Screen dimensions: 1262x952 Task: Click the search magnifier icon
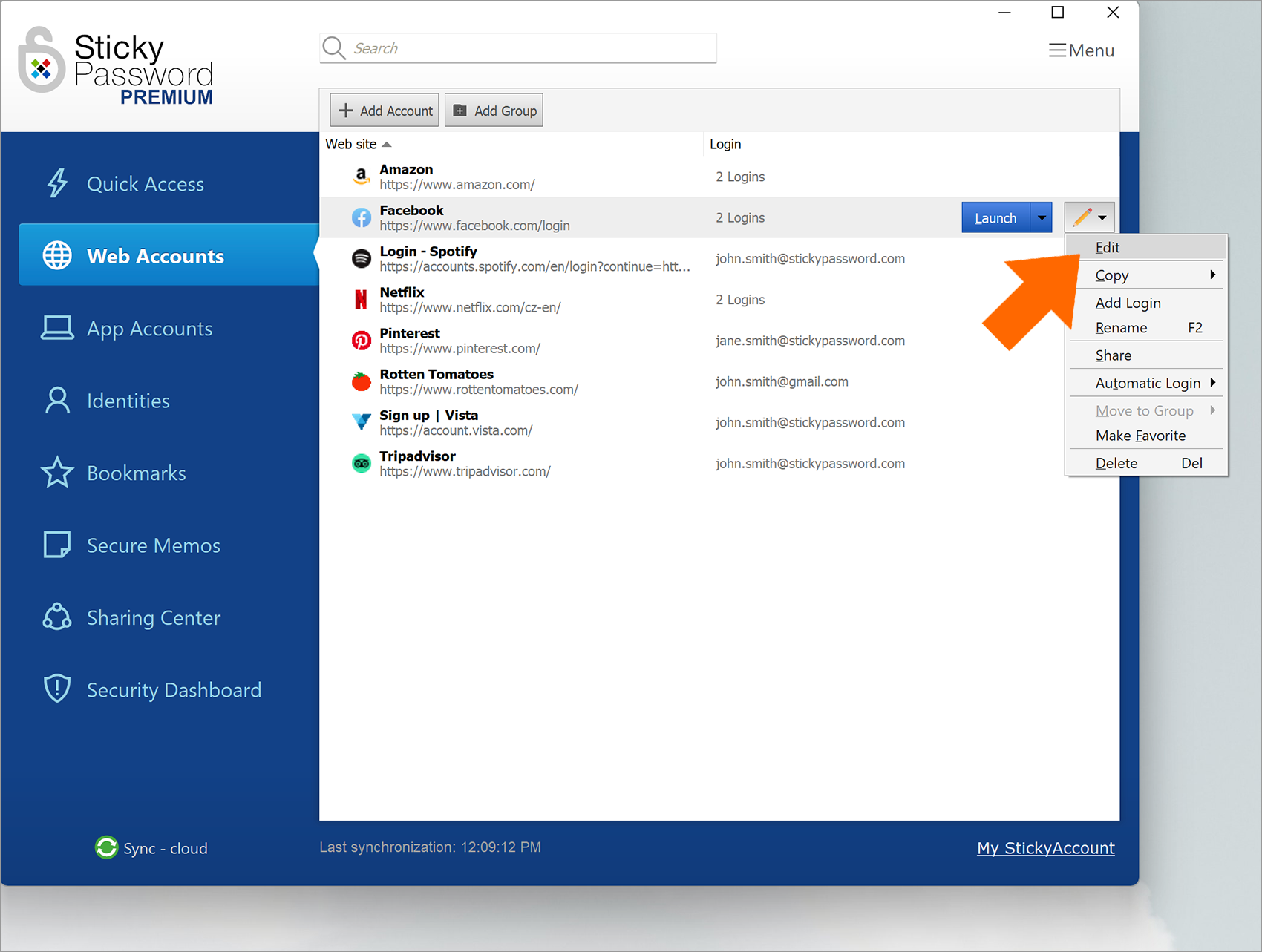coord(334,48)
